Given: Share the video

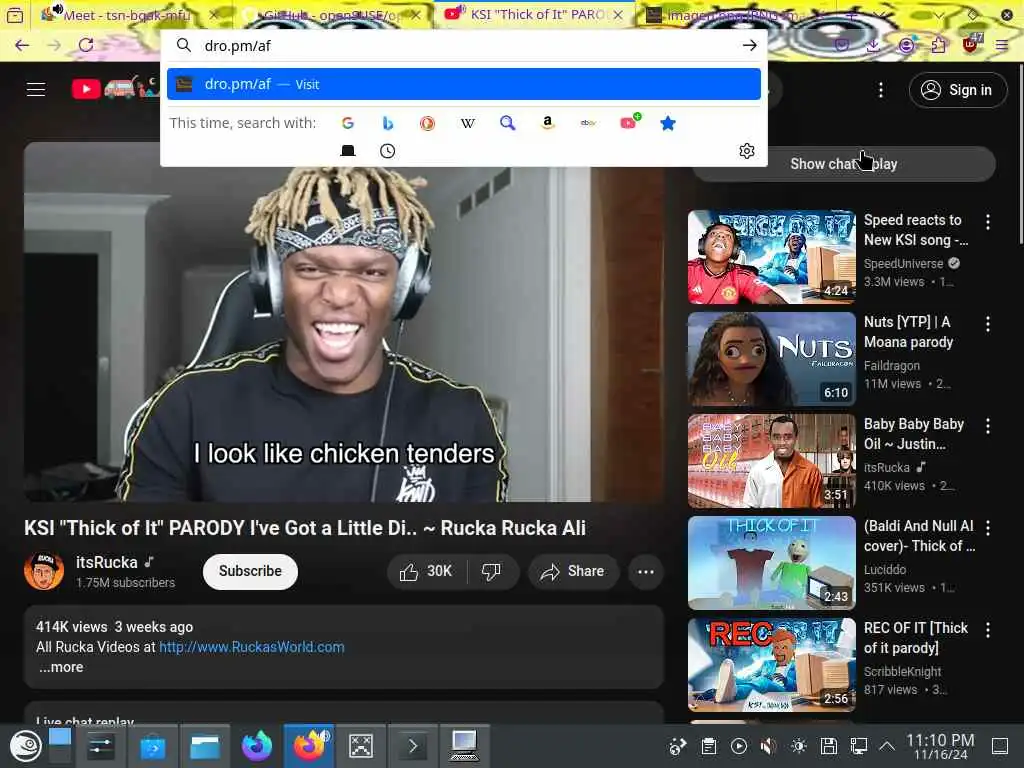Looking at the screenshot, I should 573,571.
